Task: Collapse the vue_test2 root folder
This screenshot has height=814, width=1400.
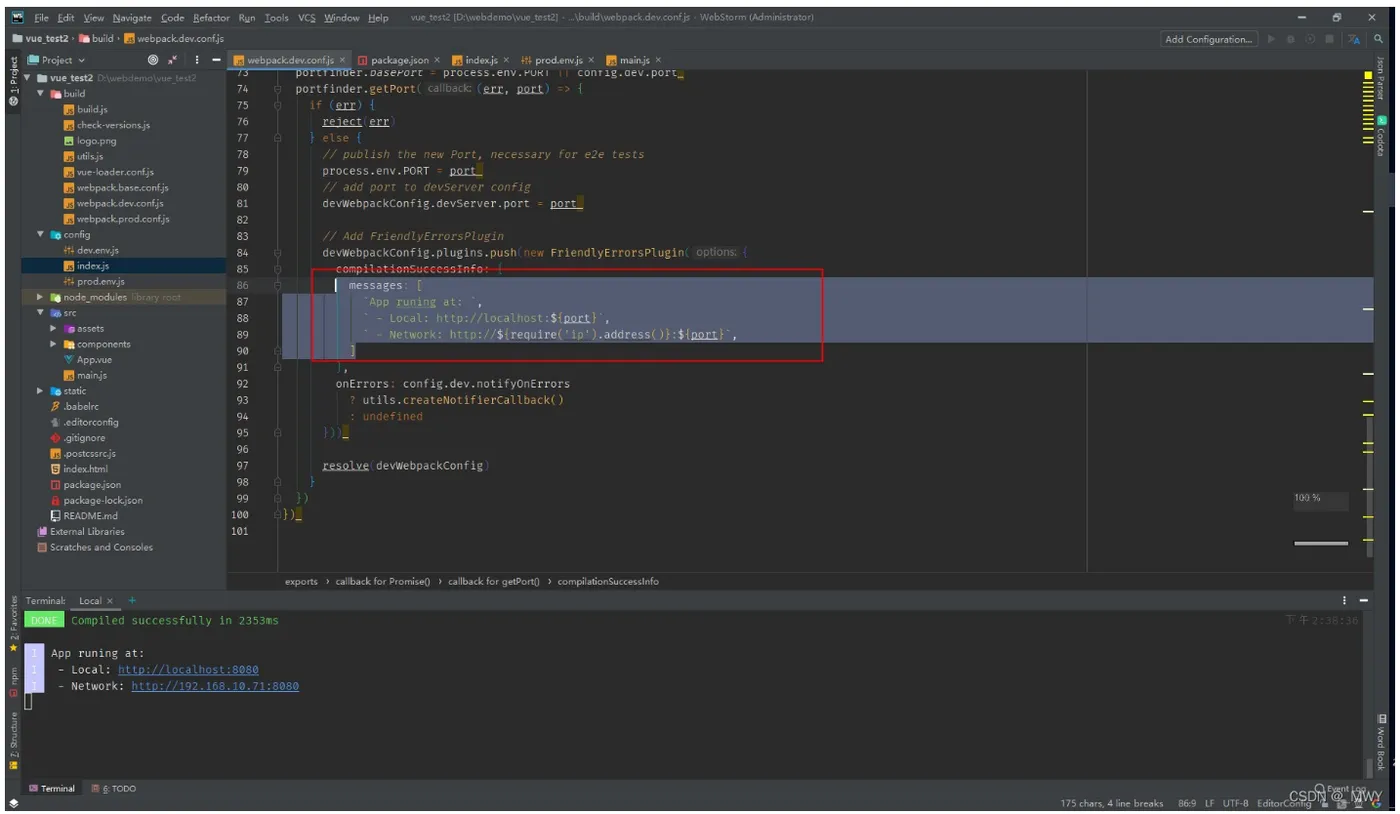Action: click(x=29, y=78)
